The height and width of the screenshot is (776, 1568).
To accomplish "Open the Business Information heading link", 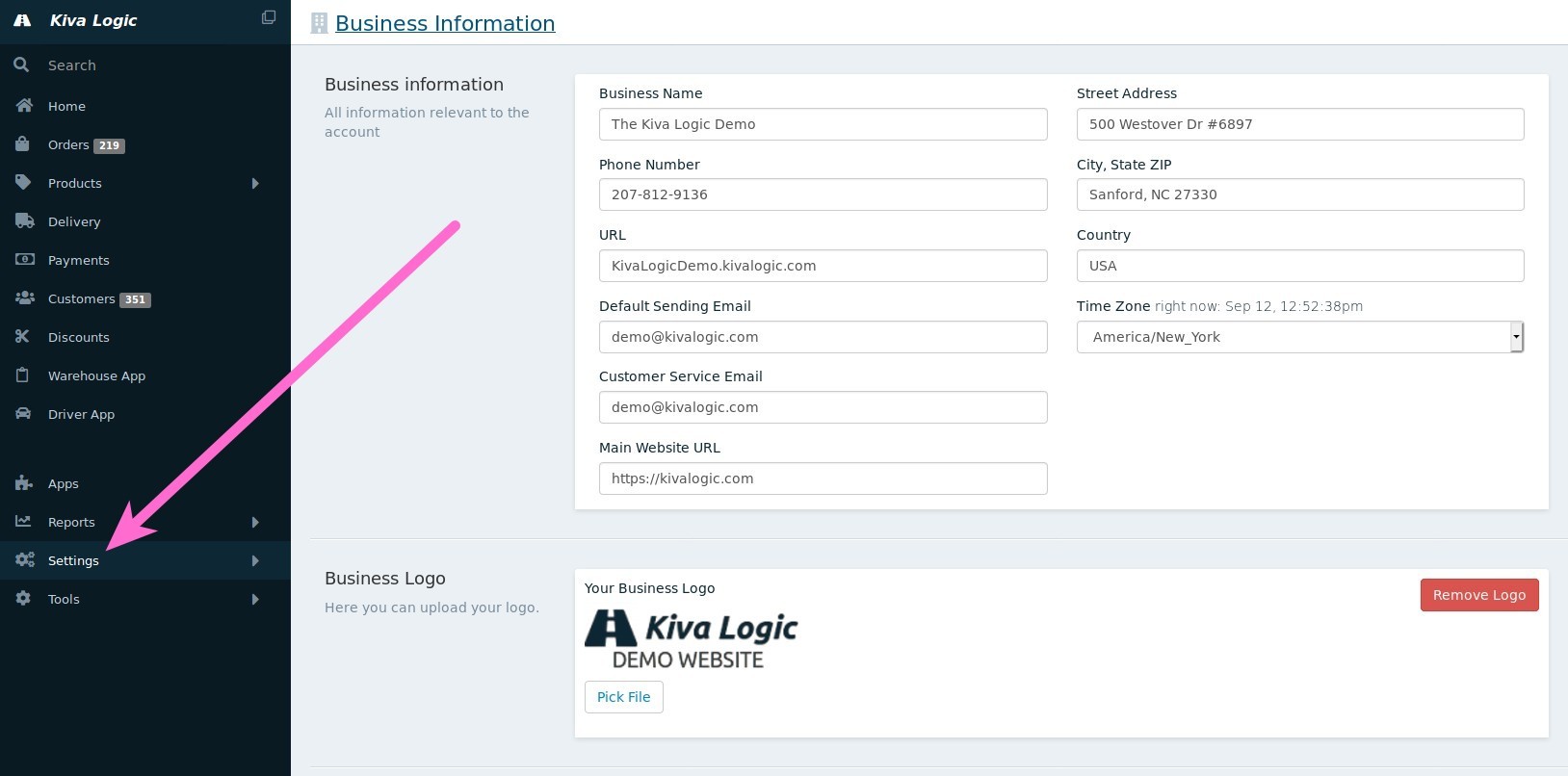I will tap(445, 23).
